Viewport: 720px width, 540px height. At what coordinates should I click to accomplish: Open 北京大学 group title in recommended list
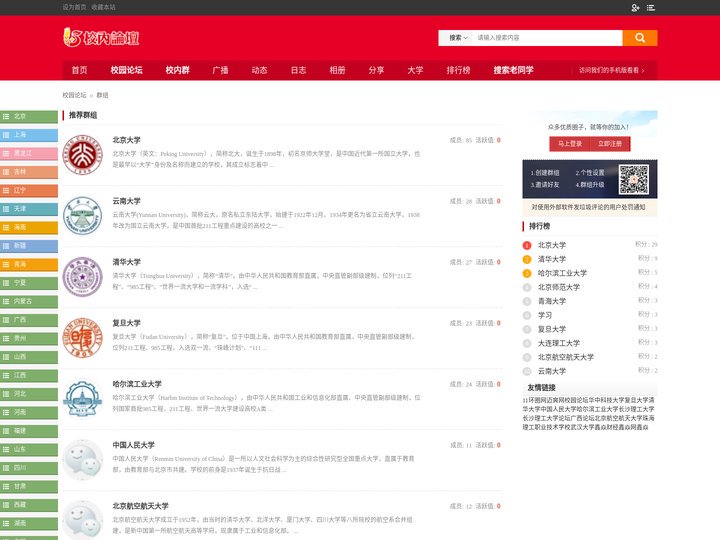[x=127, y=140]
